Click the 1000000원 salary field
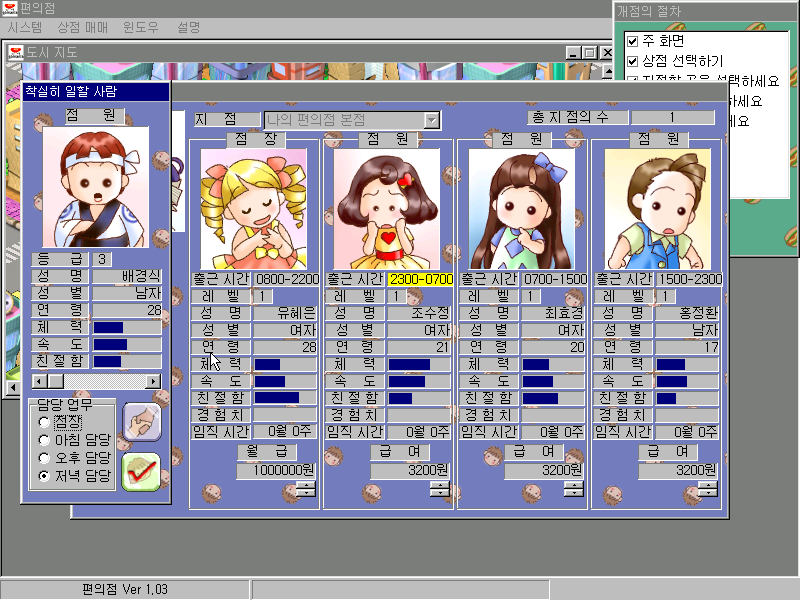The image size is (800, 600). point(276,470)
